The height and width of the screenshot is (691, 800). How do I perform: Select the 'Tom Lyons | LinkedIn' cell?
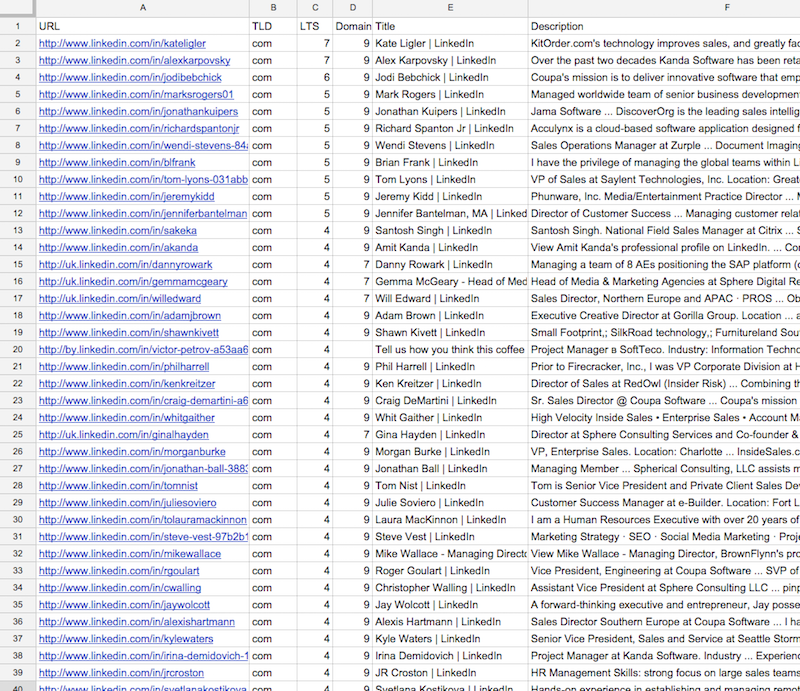point(451,179)
